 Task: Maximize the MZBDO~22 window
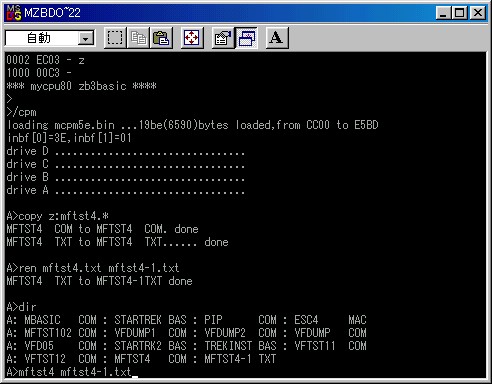[459, 13]
